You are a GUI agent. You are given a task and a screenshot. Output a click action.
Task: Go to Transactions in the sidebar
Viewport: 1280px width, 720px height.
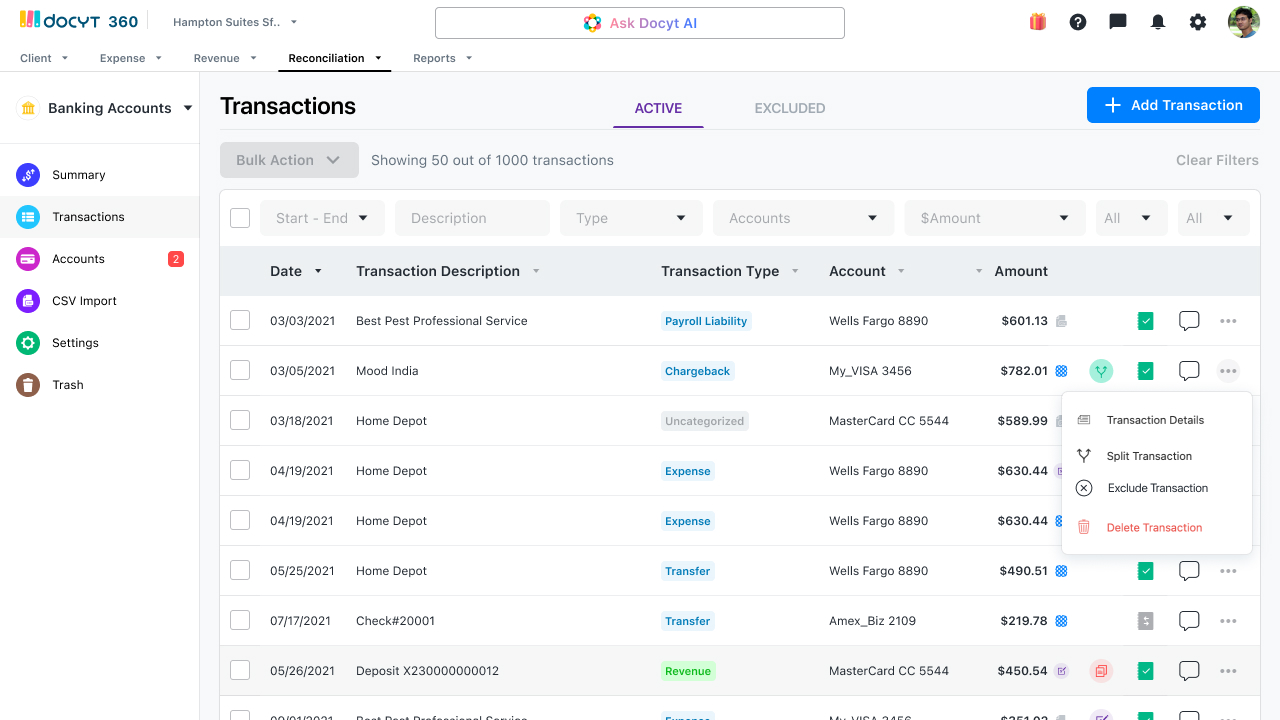[x=99, y=217]
